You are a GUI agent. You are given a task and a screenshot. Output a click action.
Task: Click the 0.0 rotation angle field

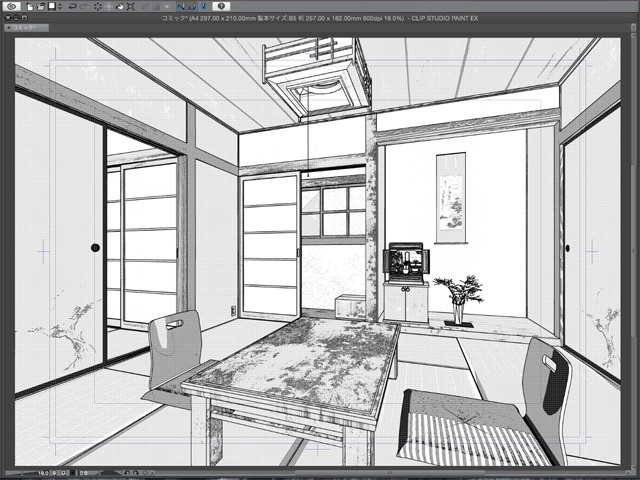[83, 473]
